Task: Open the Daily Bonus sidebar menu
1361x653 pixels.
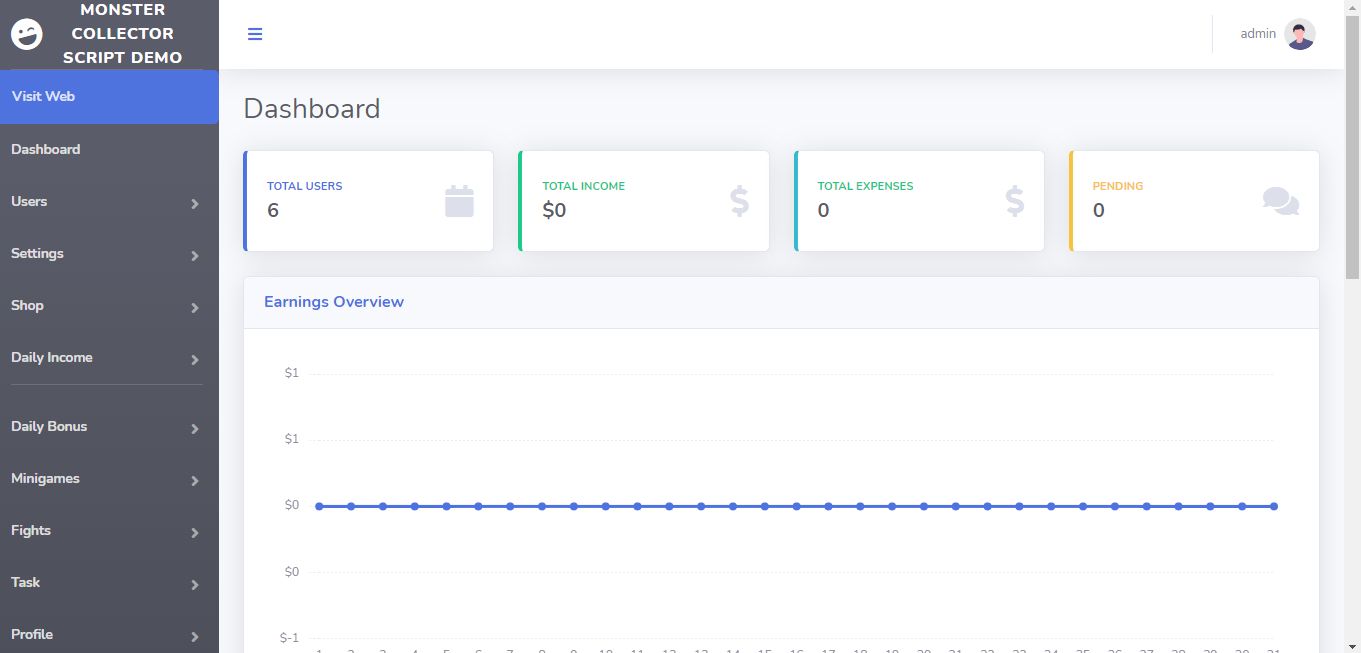Action: point(49,426)
